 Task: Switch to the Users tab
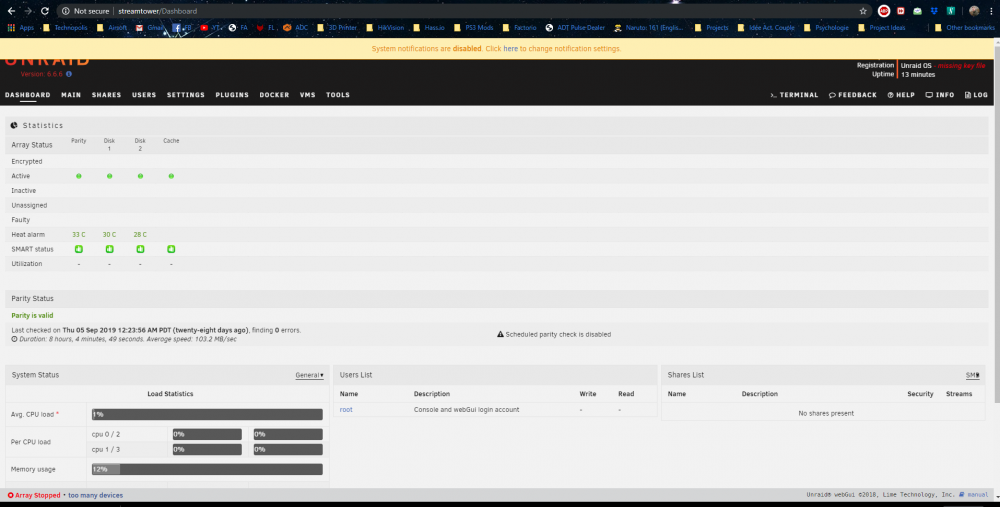click(x=144, y=95)
